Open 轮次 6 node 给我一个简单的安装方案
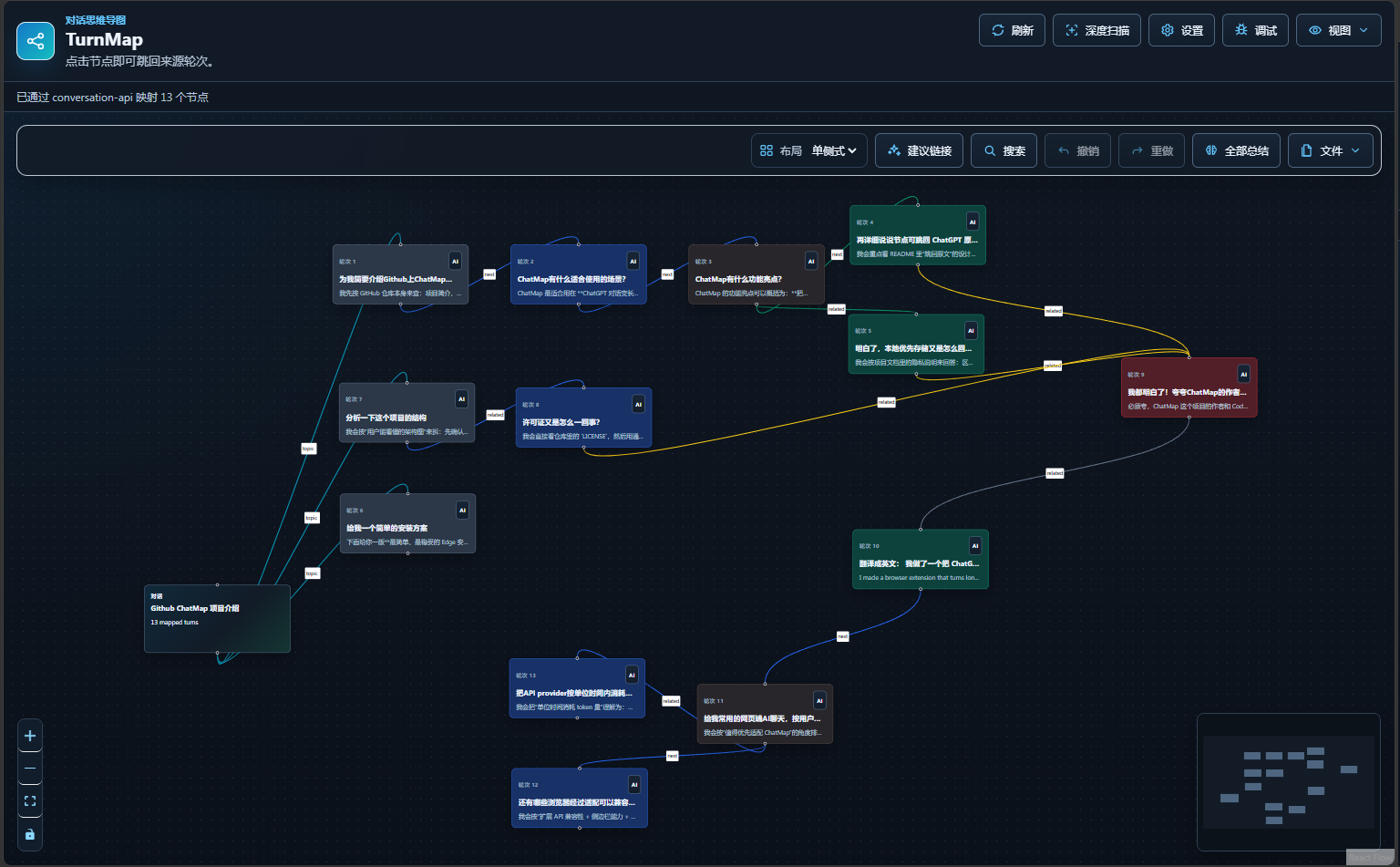This screenshot has width=1400, height=867. [x=407, y=523]
